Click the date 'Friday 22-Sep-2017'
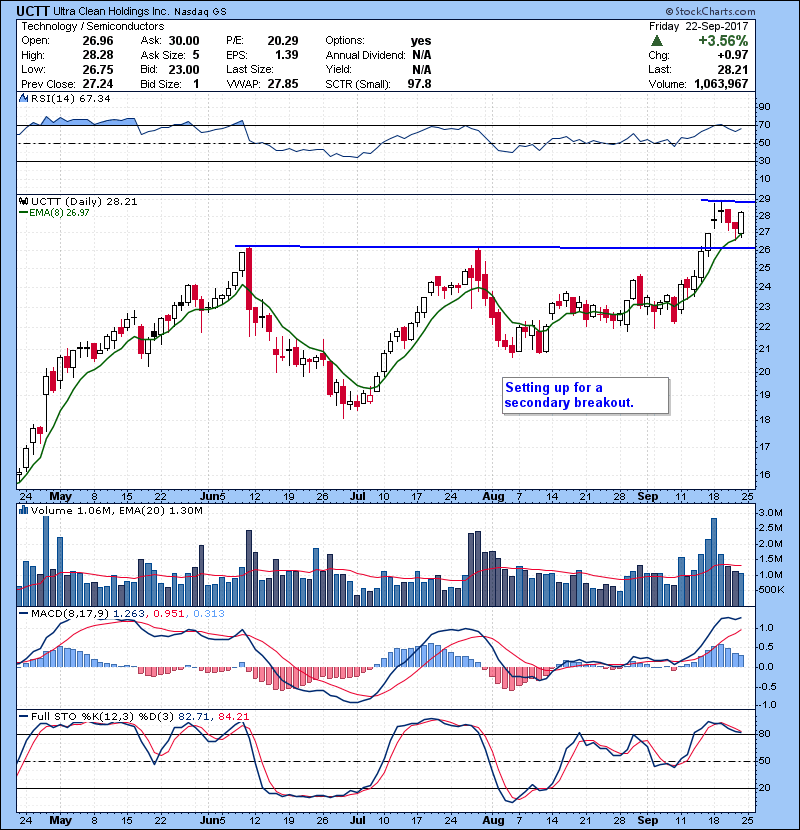 [698, 26]
